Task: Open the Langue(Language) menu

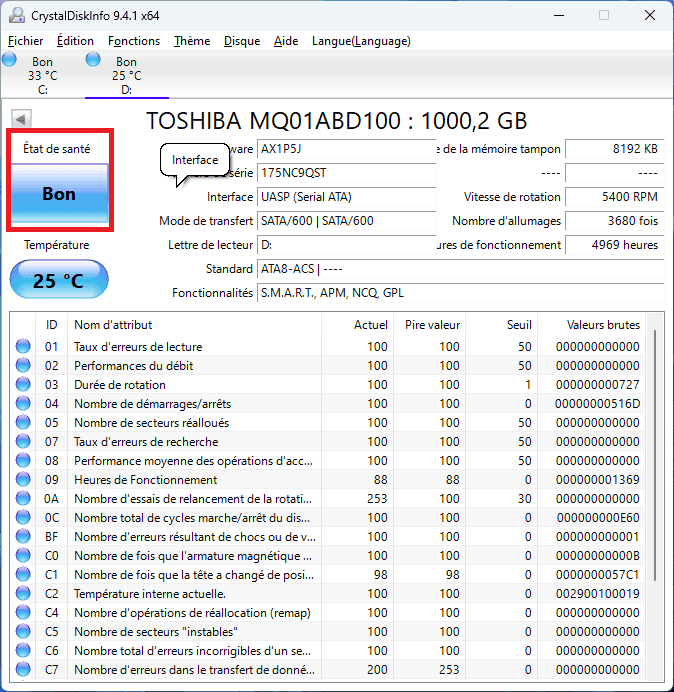Action: coord(361,41)
